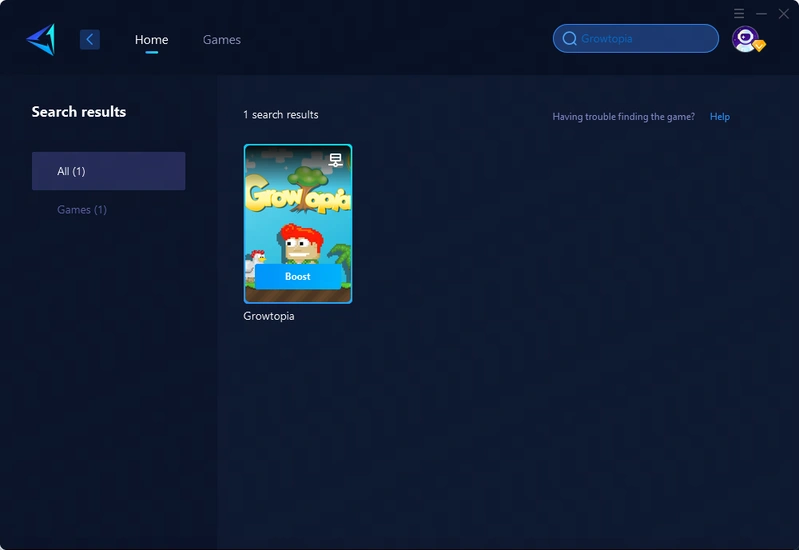Go back using the left chevron button

point(90,39)
